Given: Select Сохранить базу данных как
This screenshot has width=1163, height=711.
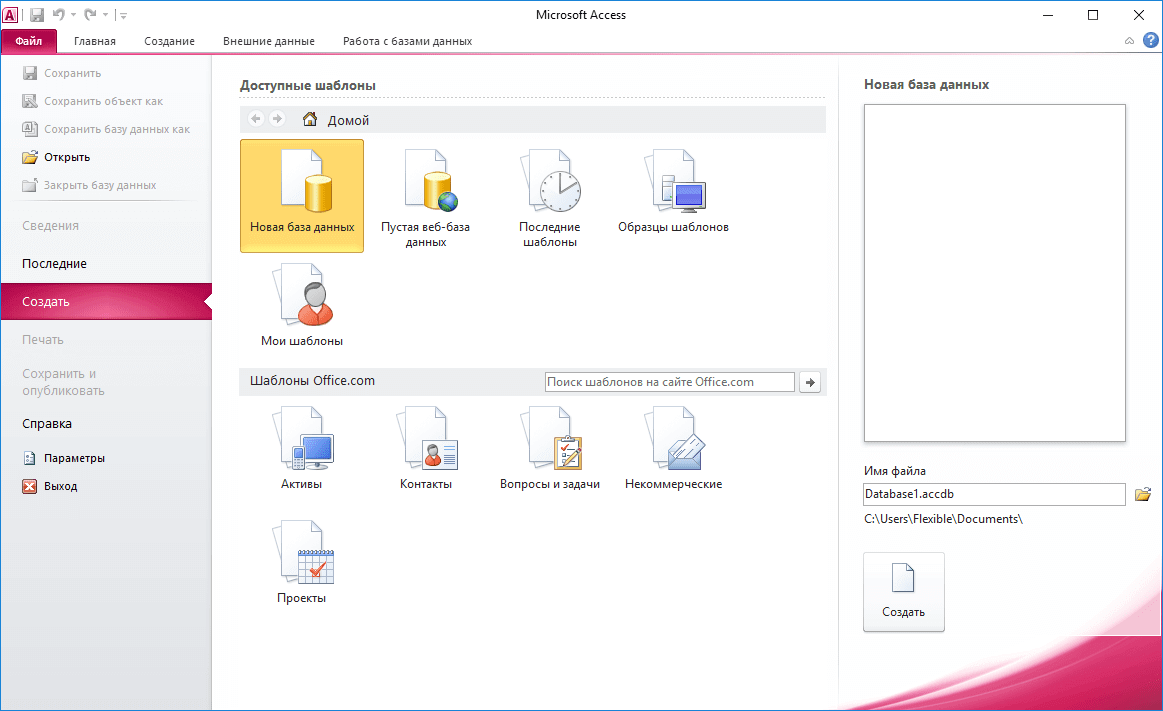Looking at the screenshot, I should point(106,129).
